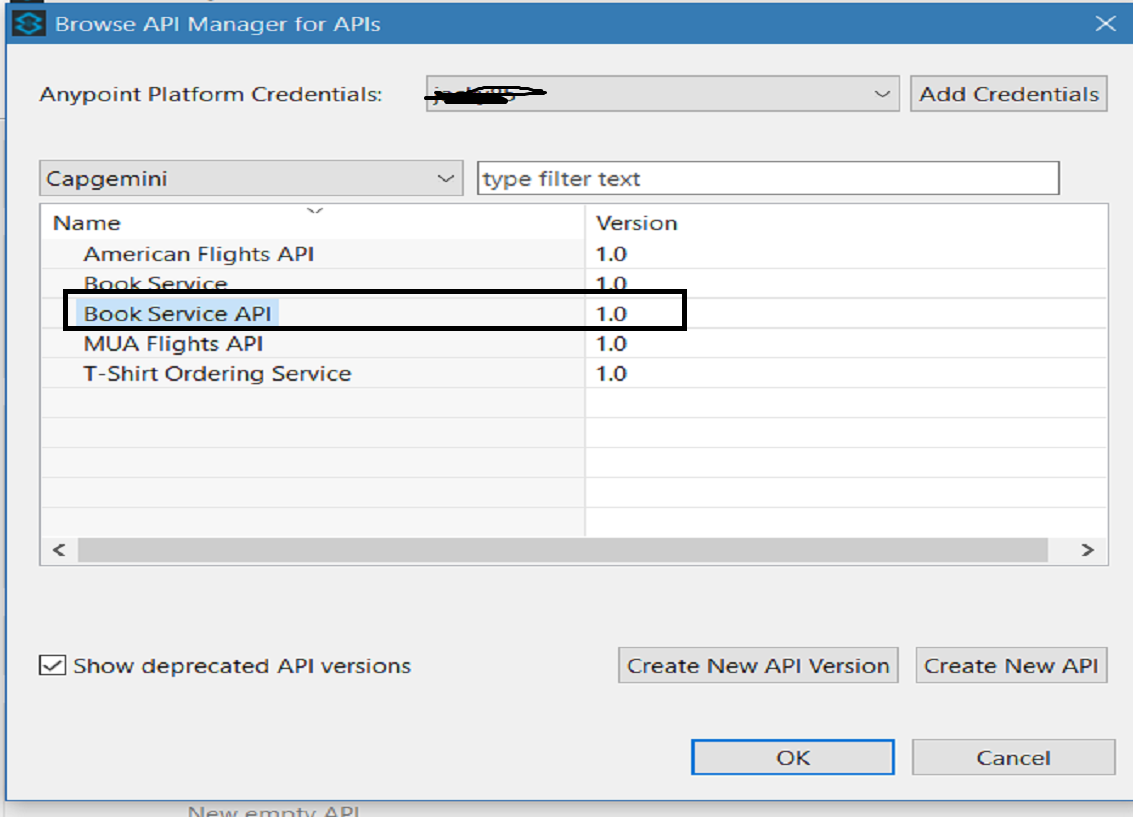Click the horizontal scrollbar track

tap(562, 550)
